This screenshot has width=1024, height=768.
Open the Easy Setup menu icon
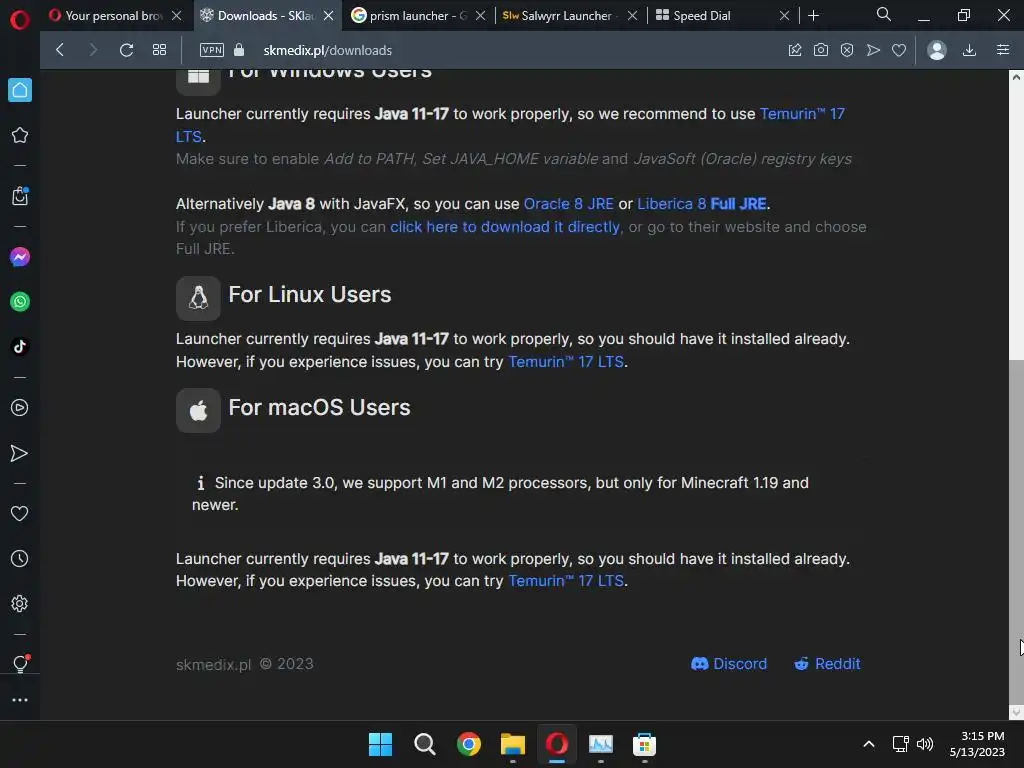coord(1003,50)
